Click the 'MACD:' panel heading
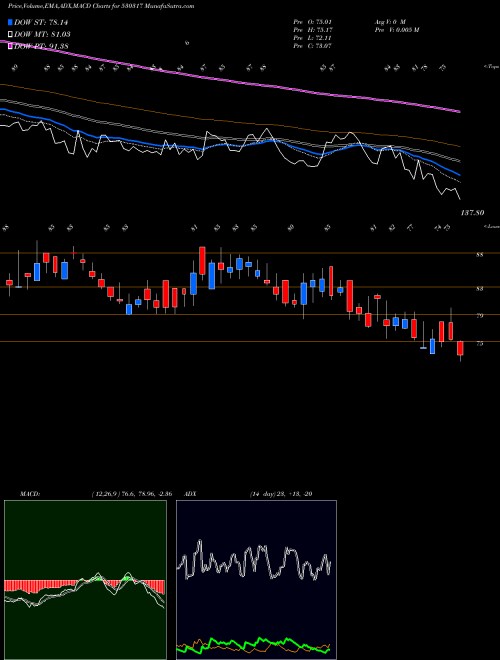The width and height of the screenshot is (500, 660). (29, 494)
